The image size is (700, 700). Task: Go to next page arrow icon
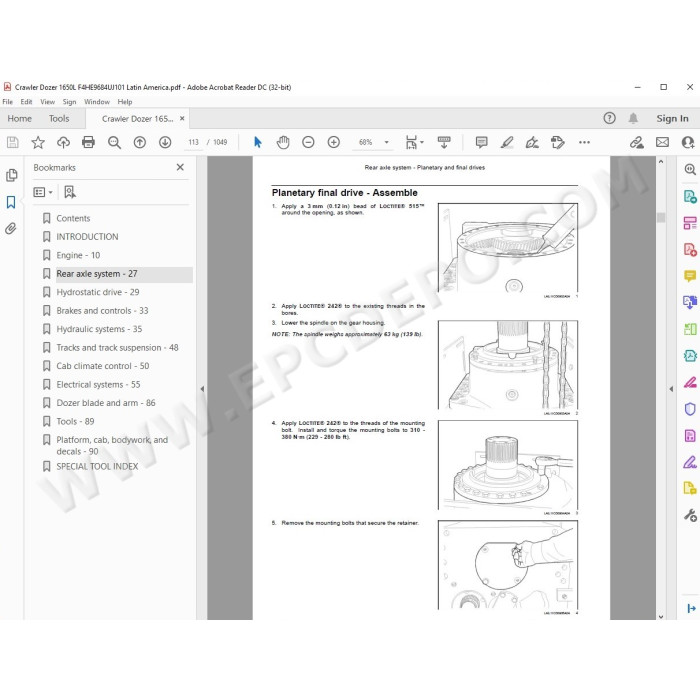[165, 142]
